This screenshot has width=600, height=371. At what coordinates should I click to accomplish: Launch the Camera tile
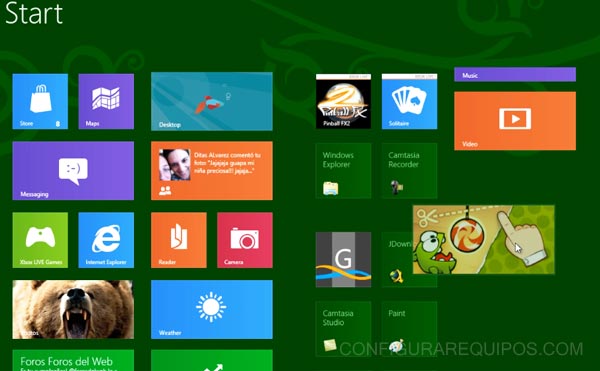coord(245,240)
